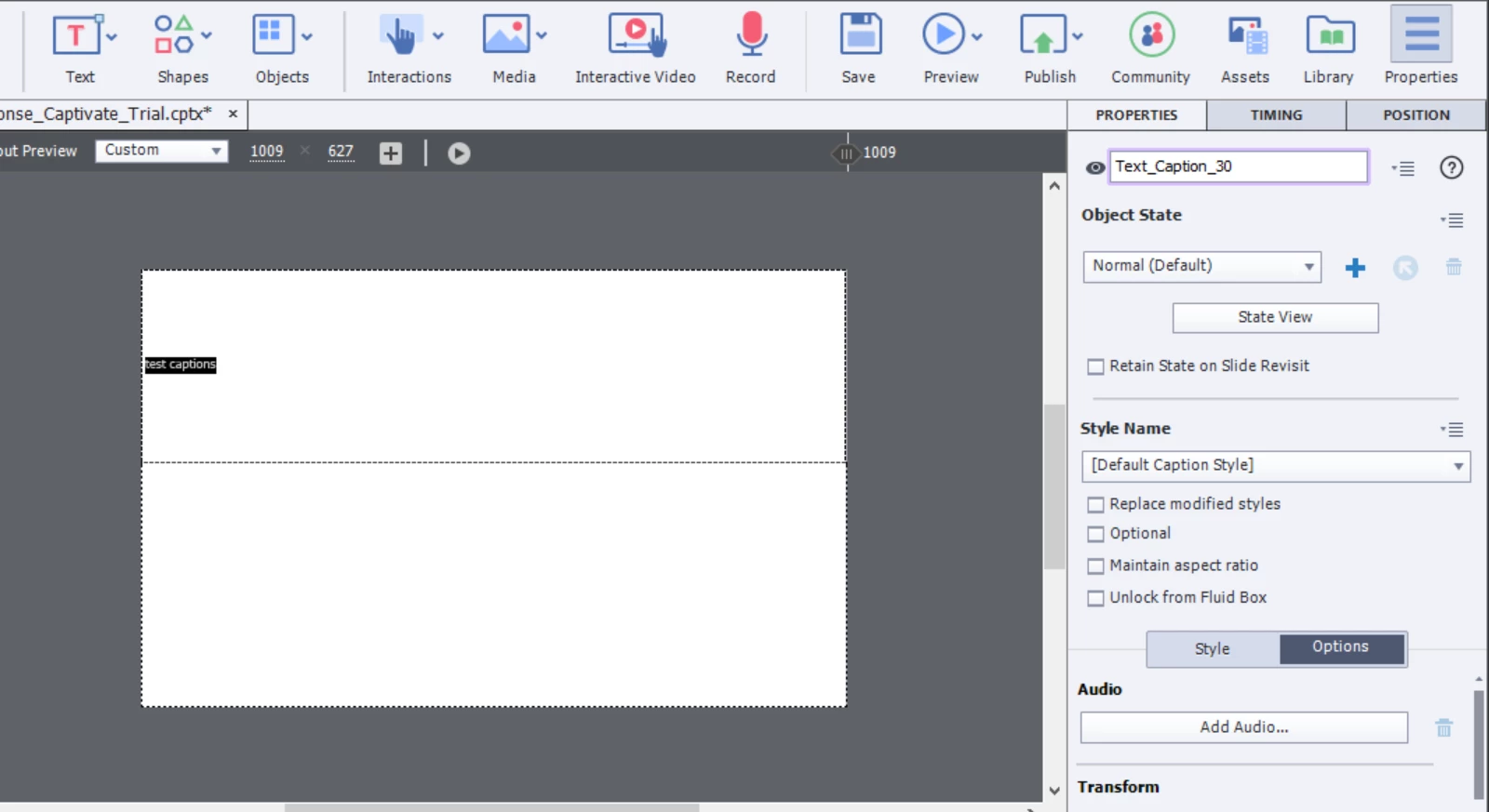This screenshot has width=1489, height=812.
Task: Open the Object State options menu
Action: pos(1452,220)
